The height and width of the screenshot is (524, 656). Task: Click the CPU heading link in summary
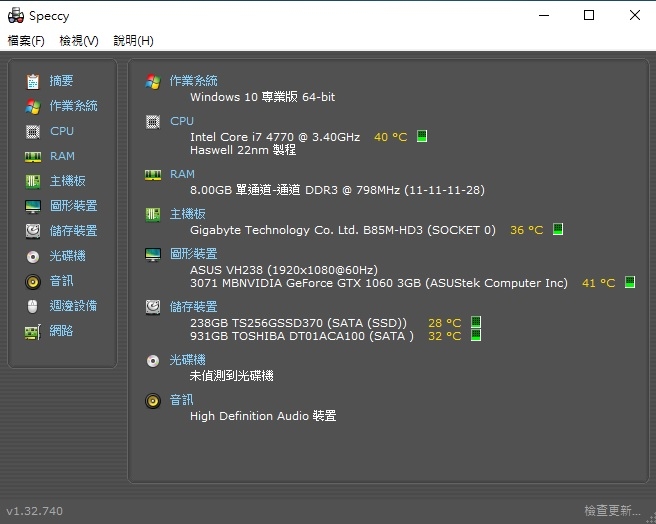pyautogui.click(x=182, y=121)
